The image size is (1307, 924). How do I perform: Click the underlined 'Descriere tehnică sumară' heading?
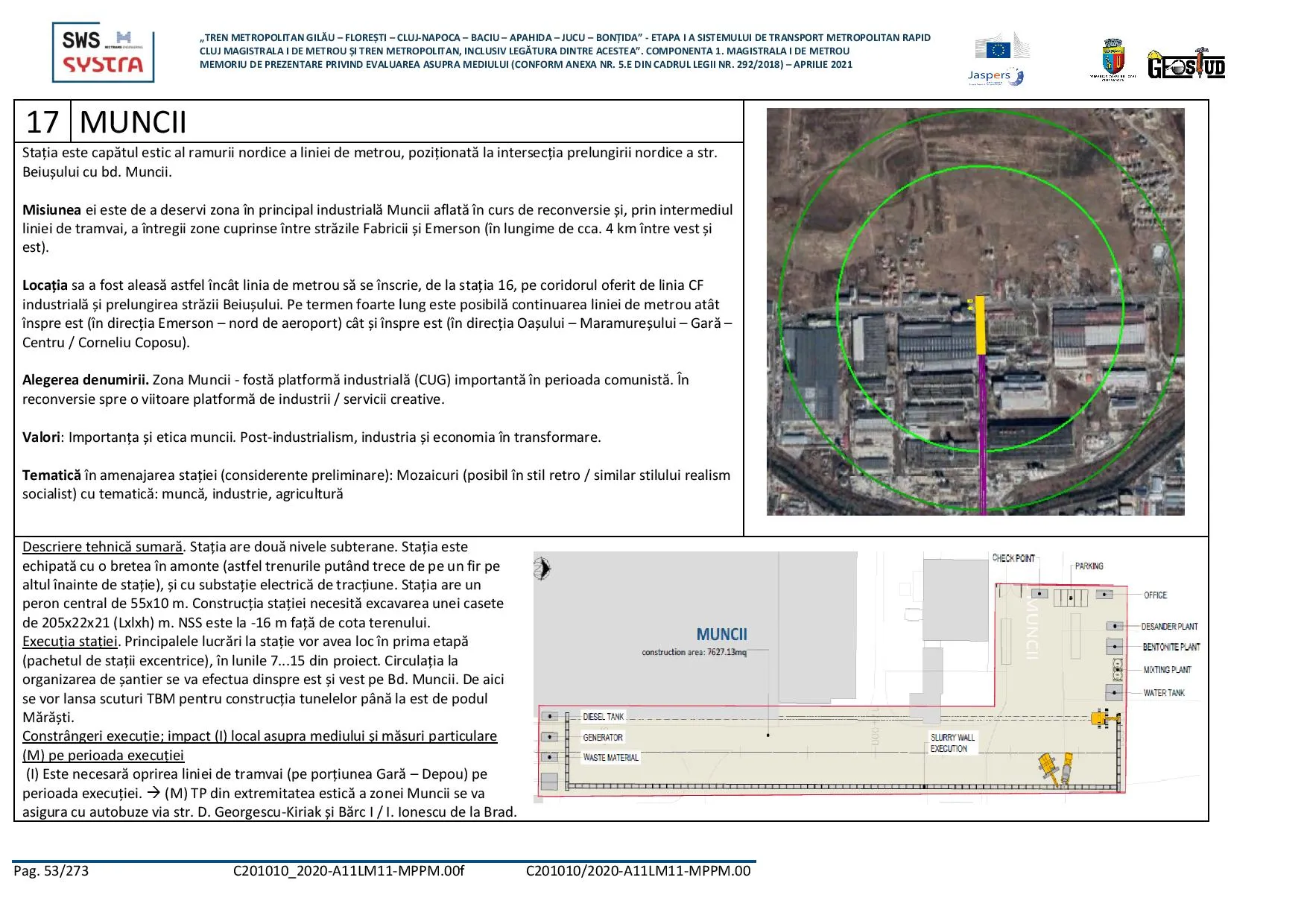102,547
